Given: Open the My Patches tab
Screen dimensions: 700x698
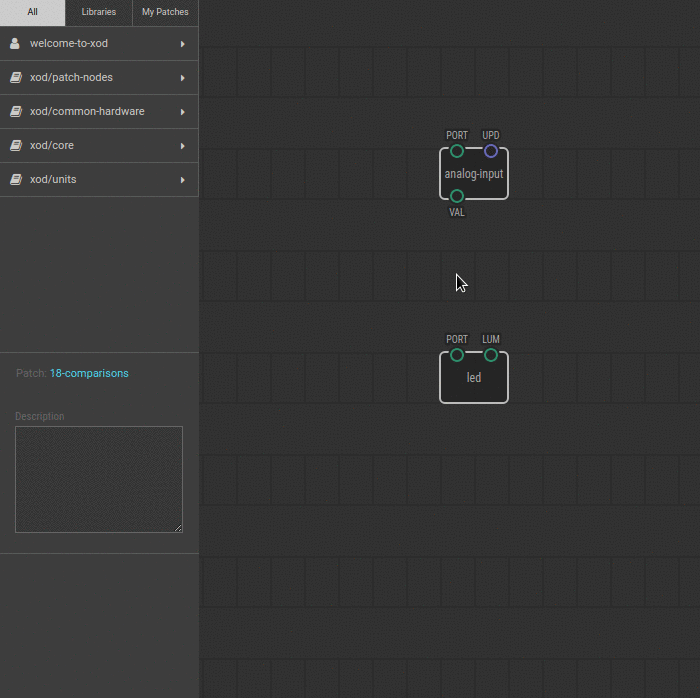Looking at the screenshot, I should 165,12.
